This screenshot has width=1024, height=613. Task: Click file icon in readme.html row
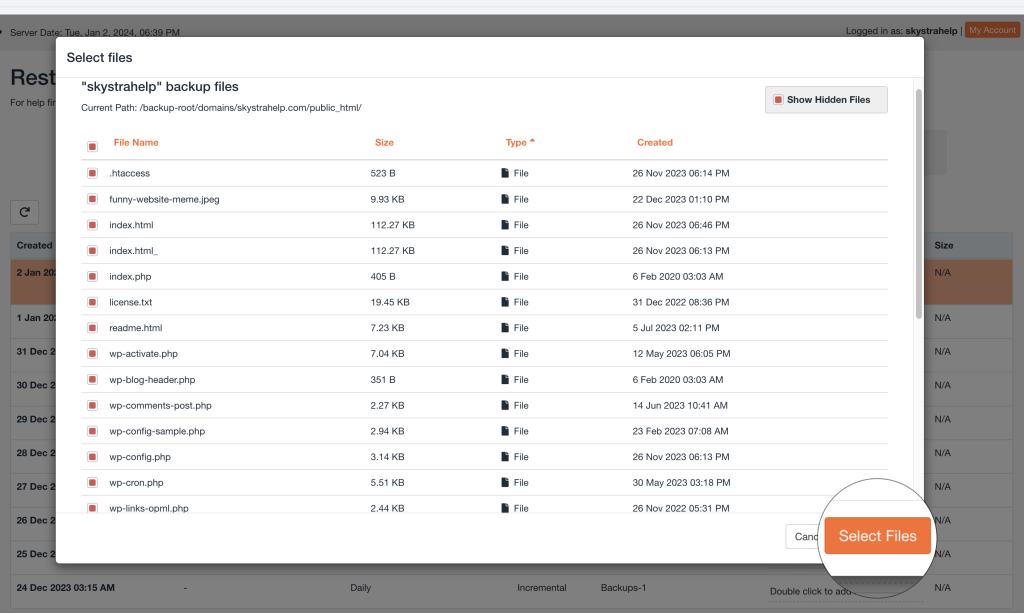505,328
